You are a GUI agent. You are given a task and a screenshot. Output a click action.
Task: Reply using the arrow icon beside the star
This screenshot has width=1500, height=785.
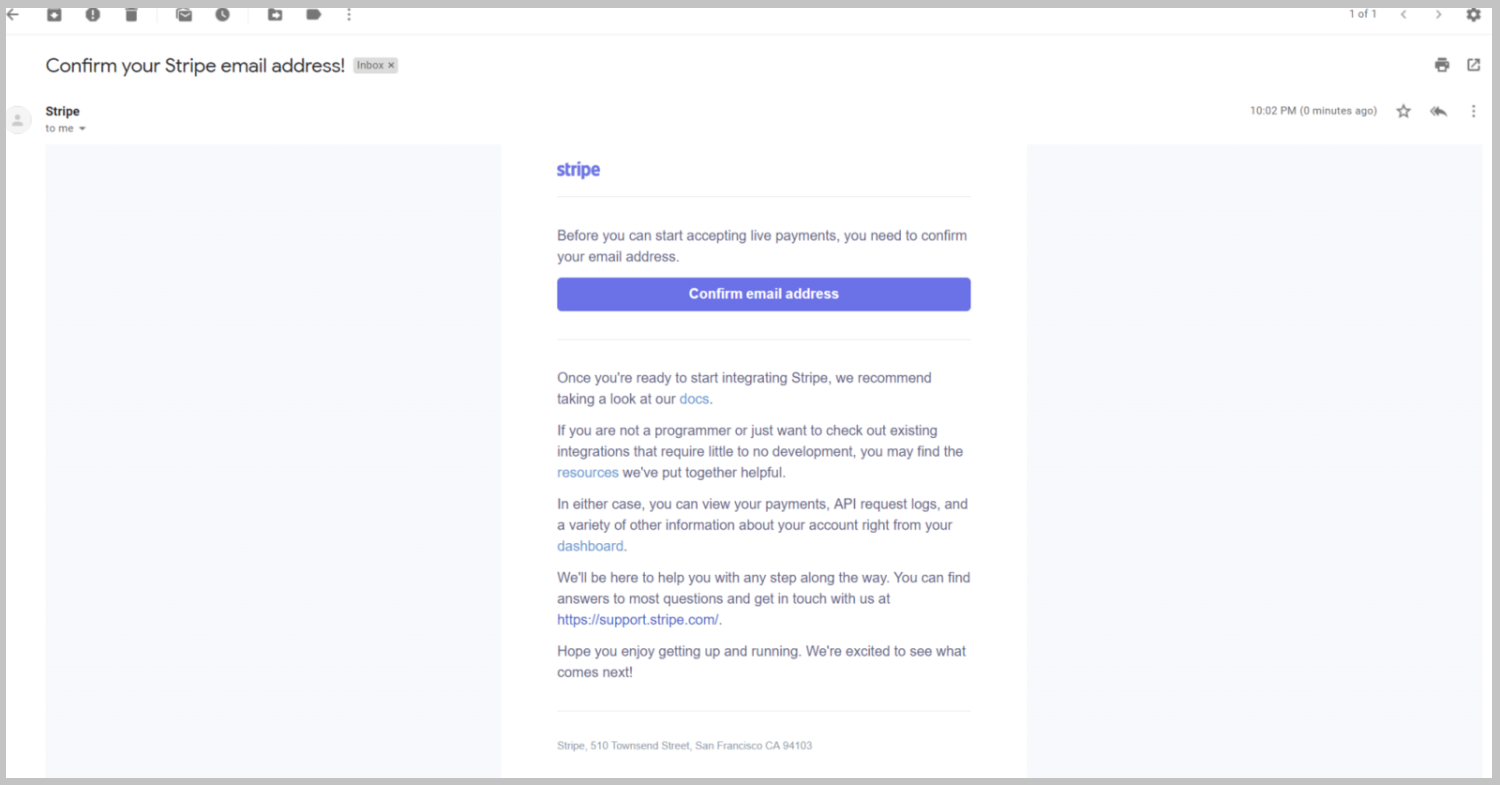click(x=1439, y=111)
